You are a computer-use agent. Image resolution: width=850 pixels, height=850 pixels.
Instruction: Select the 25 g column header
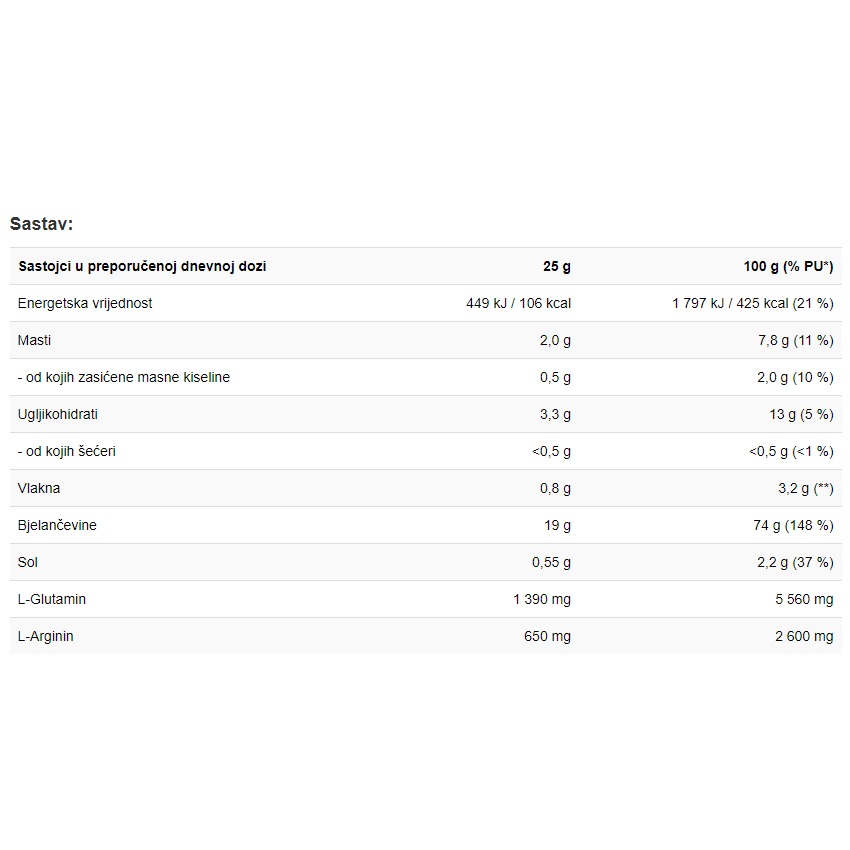[557, 266]
